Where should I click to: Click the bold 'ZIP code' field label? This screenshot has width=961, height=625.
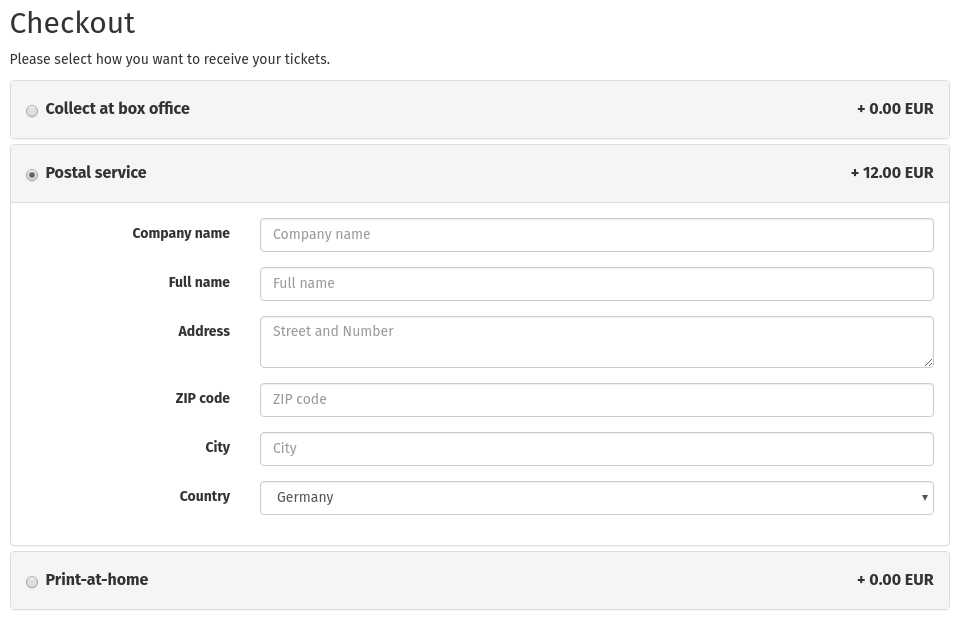202,399
